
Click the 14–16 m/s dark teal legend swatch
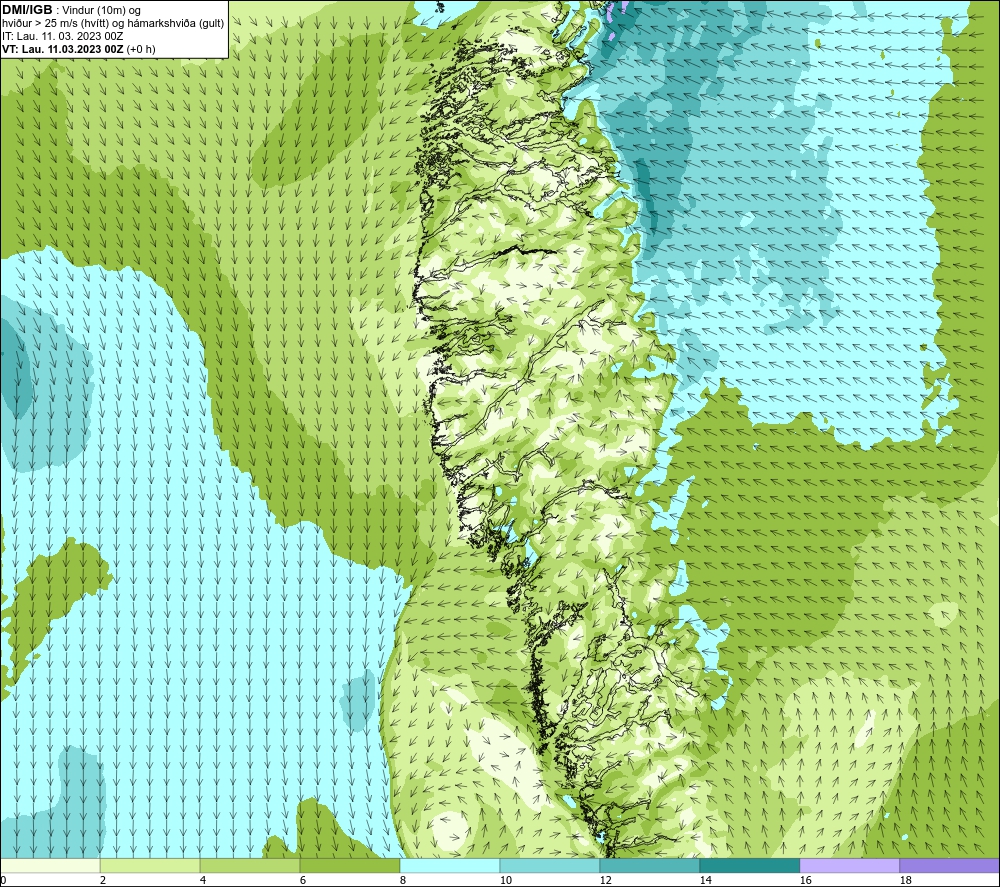[749, 865]
